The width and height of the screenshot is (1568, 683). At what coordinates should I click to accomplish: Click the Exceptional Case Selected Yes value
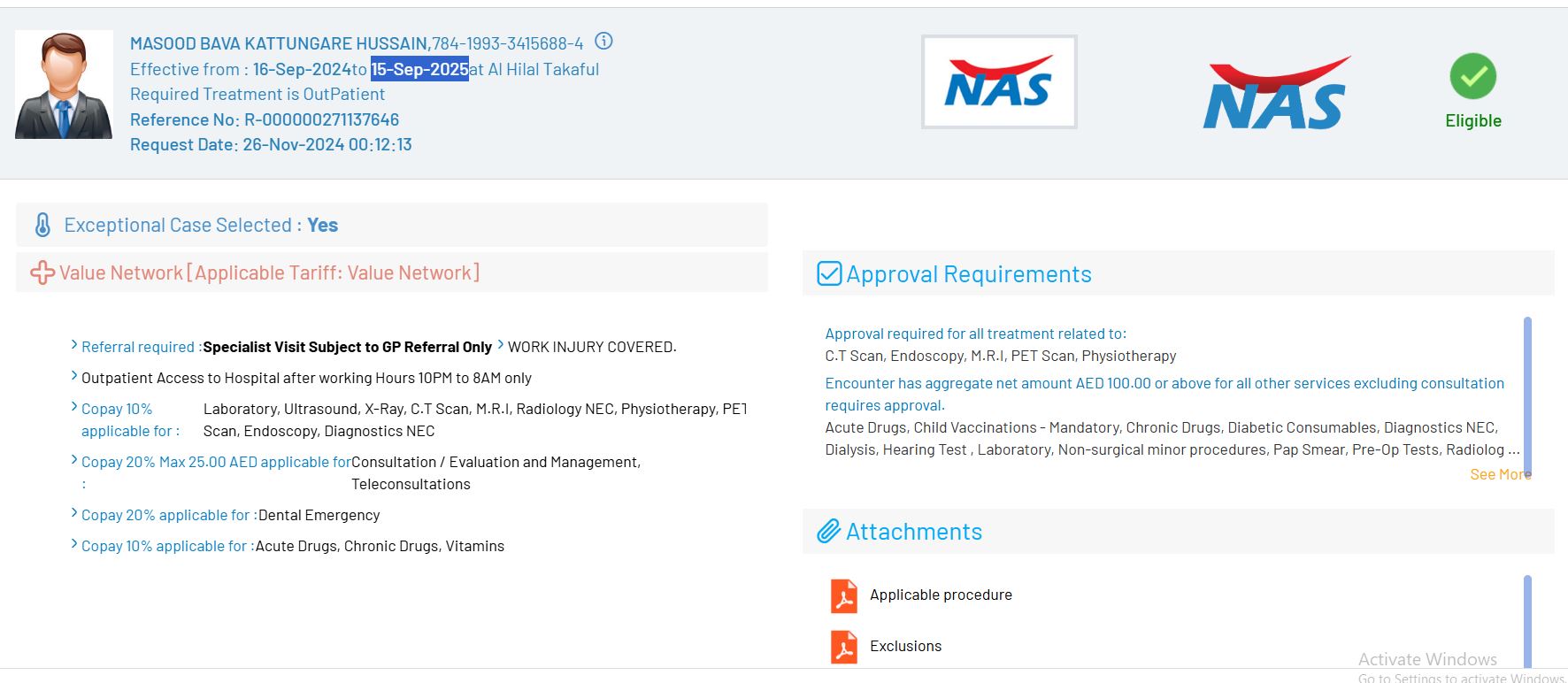(x=323, y=225)
